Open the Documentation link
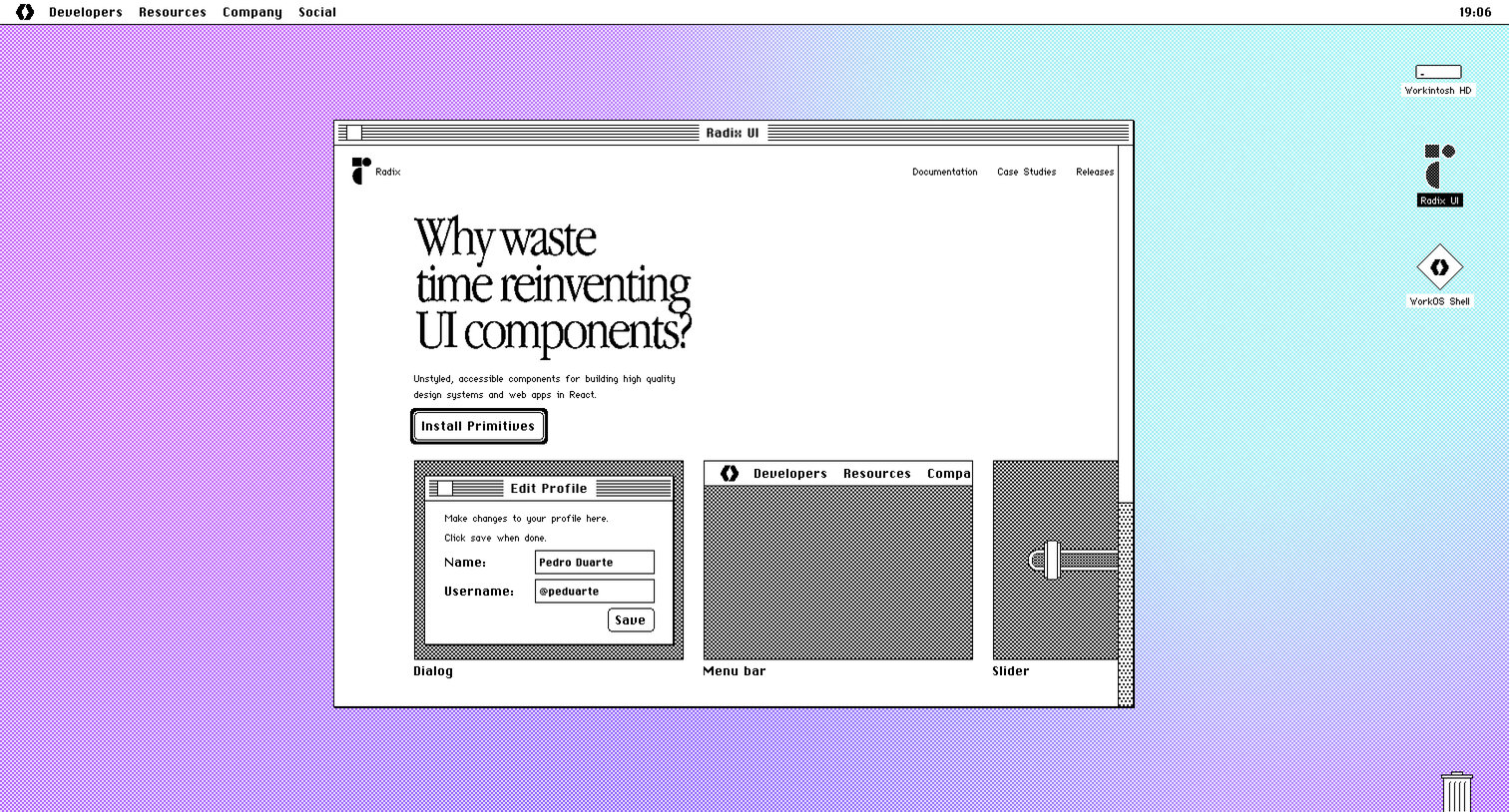Image resolution: width=1509 pixels, height=812 pixels. point(945,172)
